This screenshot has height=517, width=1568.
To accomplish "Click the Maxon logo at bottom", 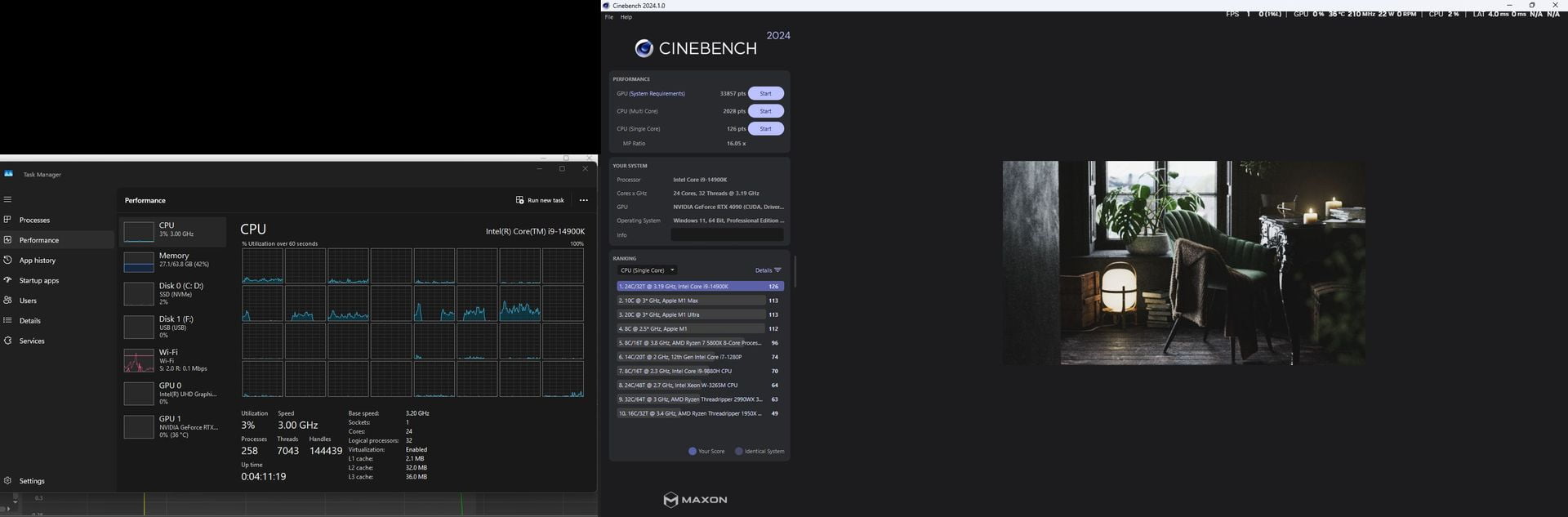I will 695,500.
